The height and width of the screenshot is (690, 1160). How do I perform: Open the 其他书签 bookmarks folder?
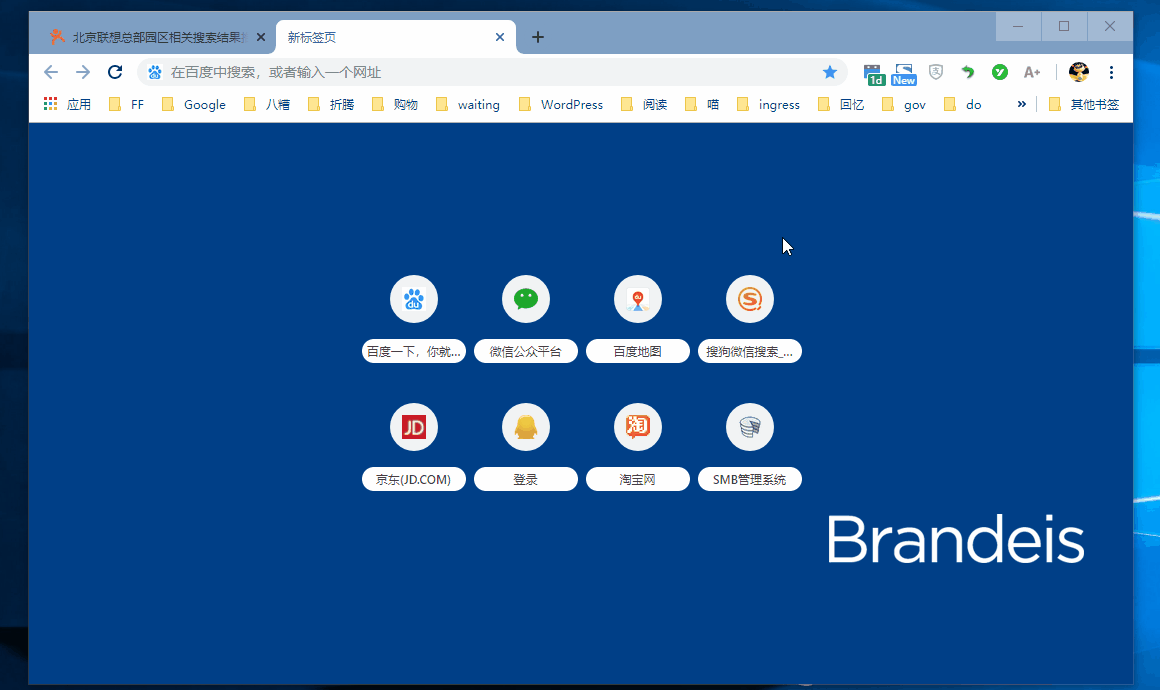(1083, 104)
